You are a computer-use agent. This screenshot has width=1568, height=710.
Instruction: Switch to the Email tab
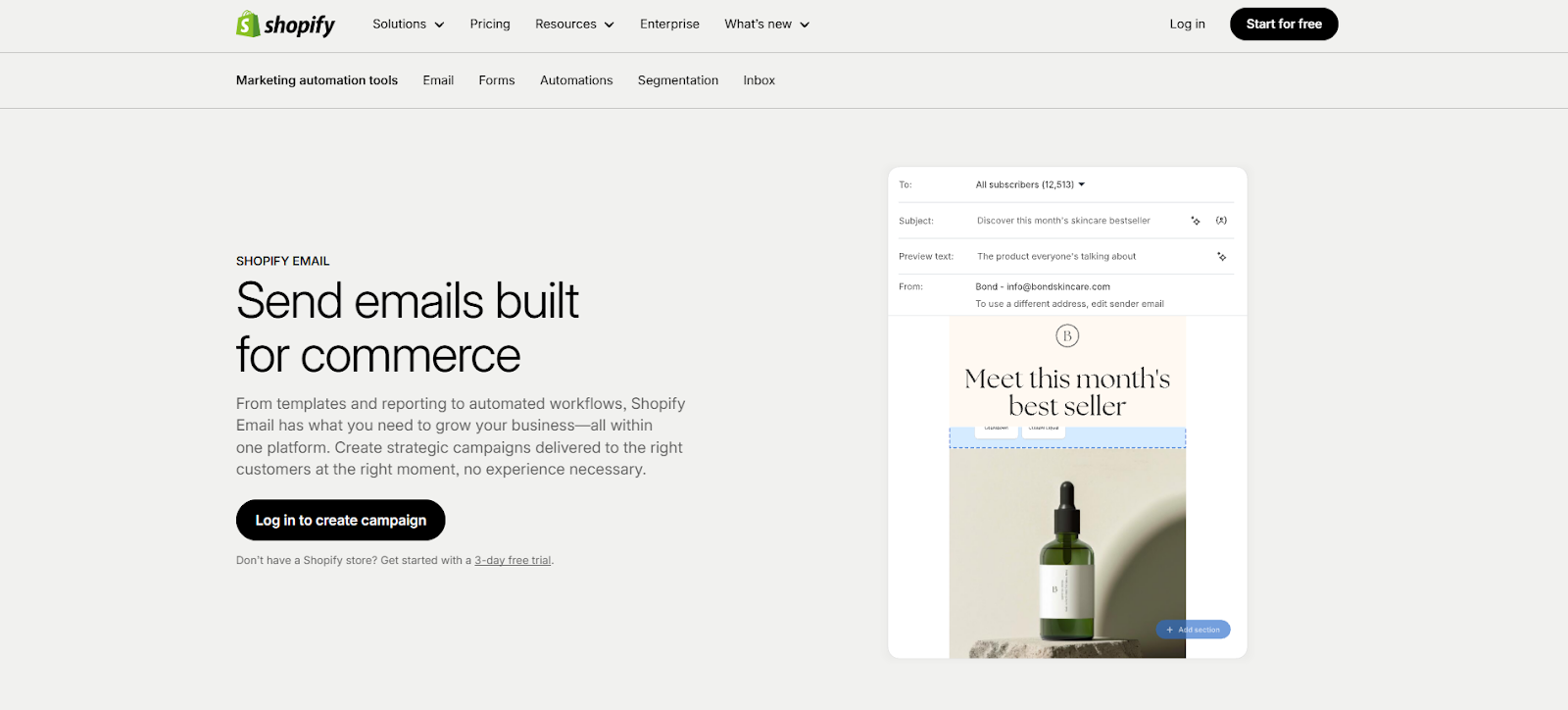tap(438, 80)
